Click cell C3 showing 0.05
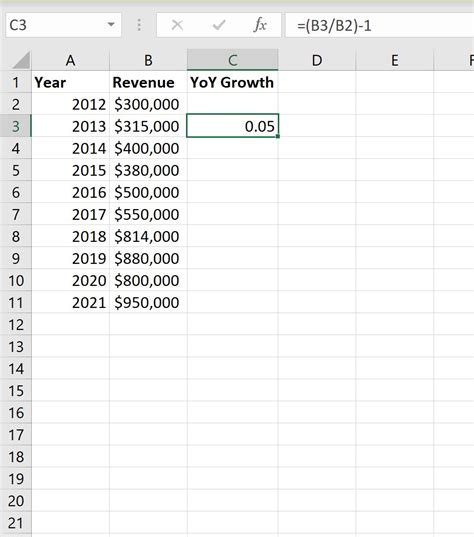Screen dimensions: 474x537 pos(233,126)
